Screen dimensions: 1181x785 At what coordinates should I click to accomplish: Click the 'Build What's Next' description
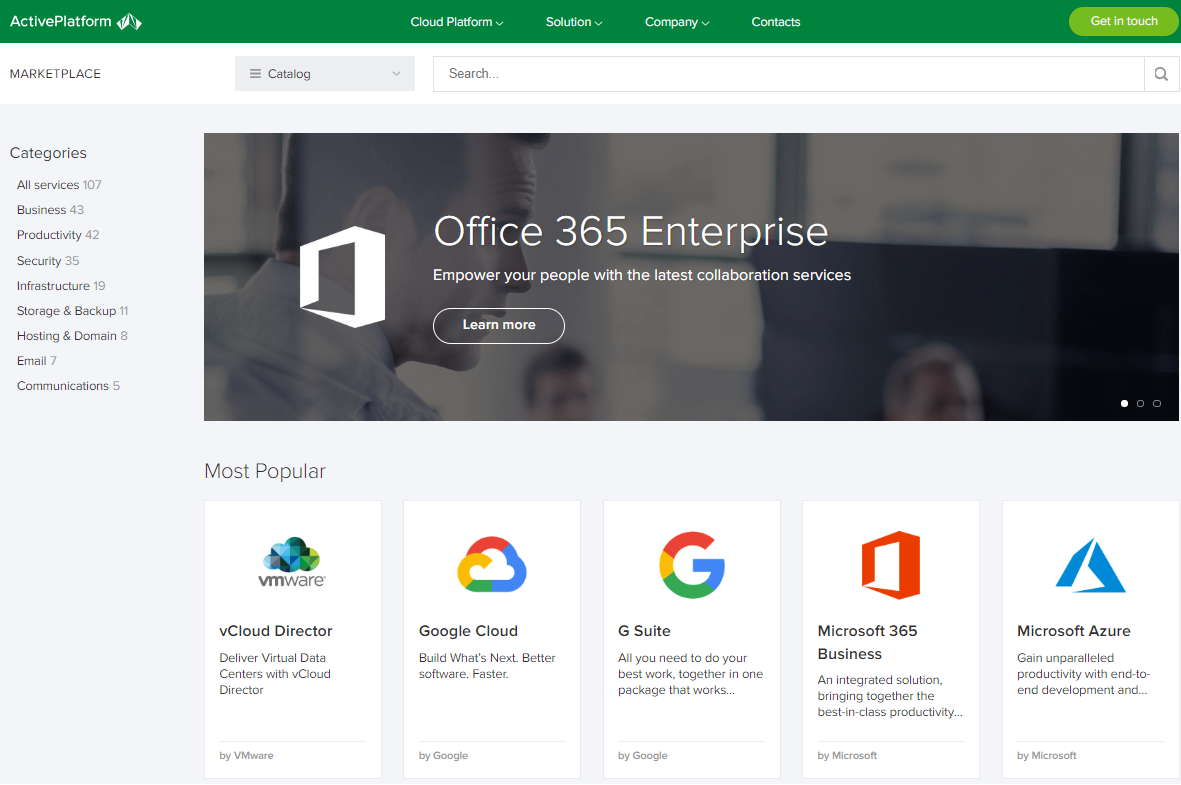click(x=487, y=666)
